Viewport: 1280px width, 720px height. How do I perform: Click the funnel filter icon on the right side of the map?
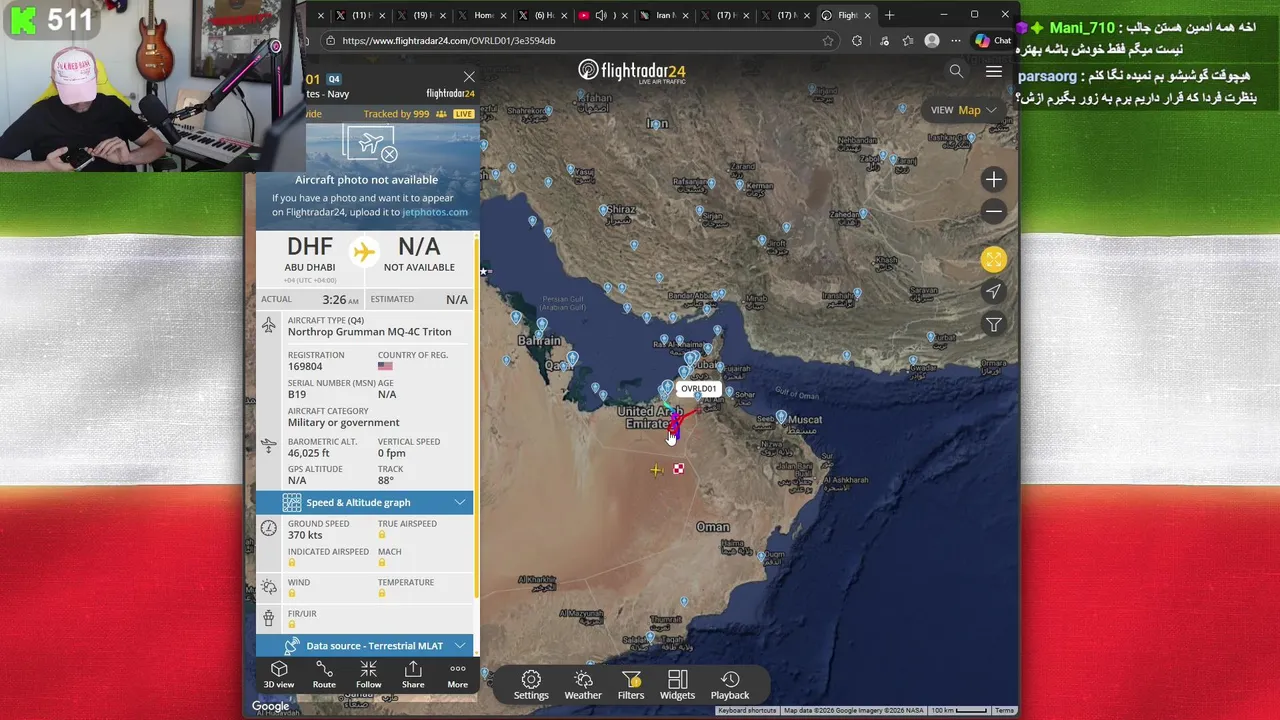[x=993, y=324]
